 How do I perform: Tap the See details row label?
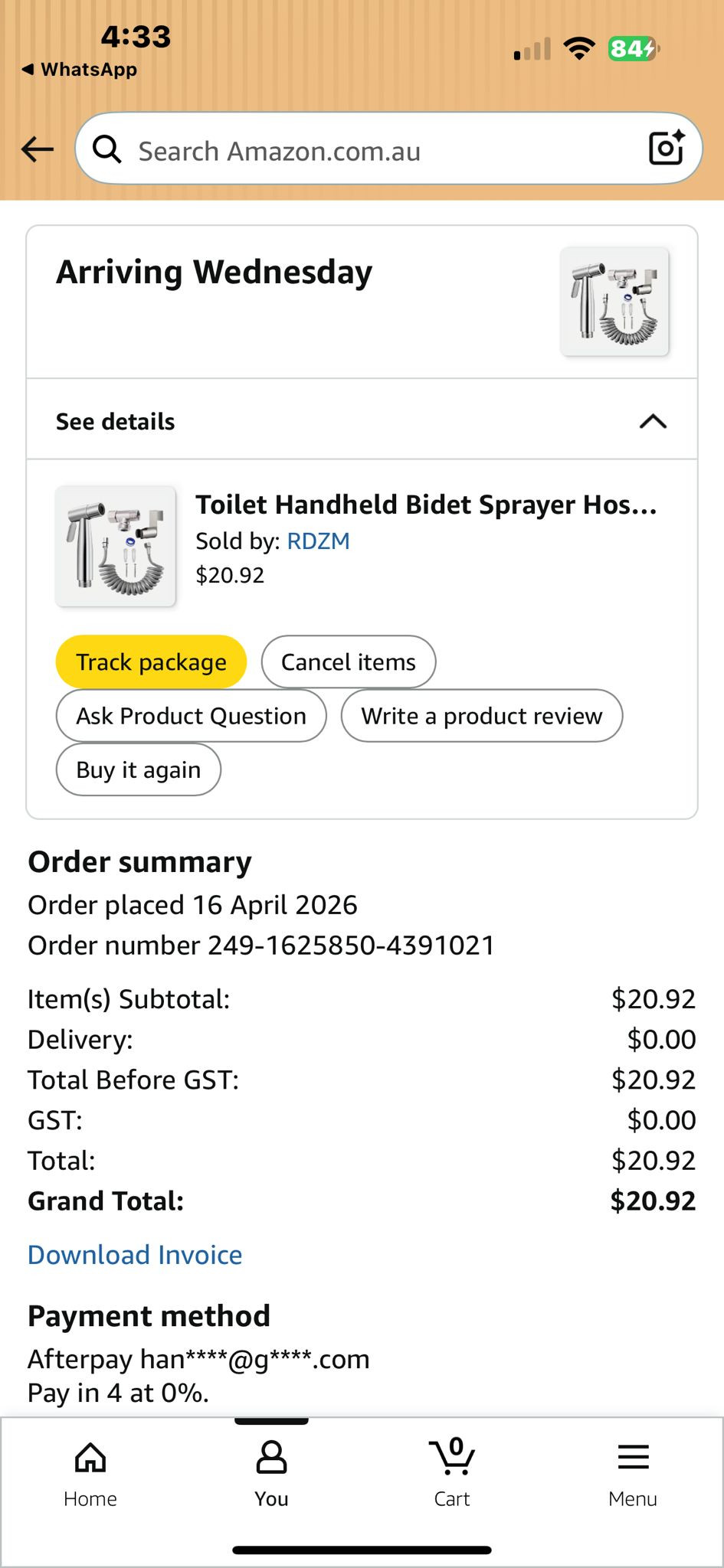116,421
